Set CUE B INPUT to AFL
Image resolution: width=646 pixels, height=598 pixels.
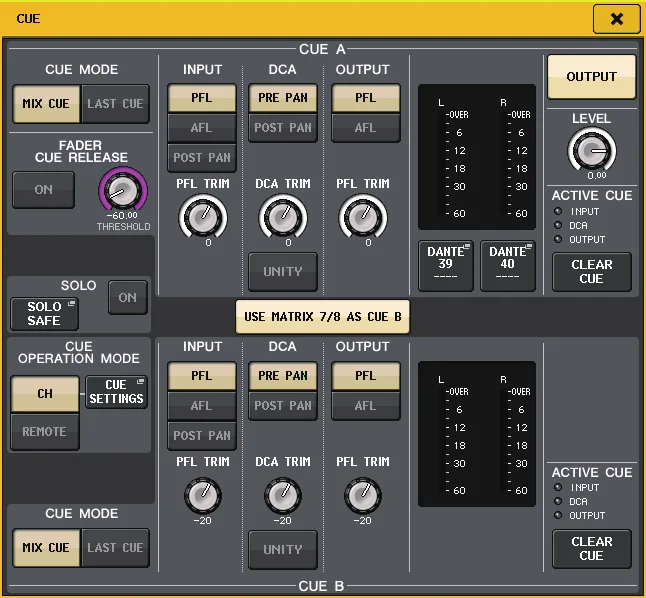pos(201,406)
